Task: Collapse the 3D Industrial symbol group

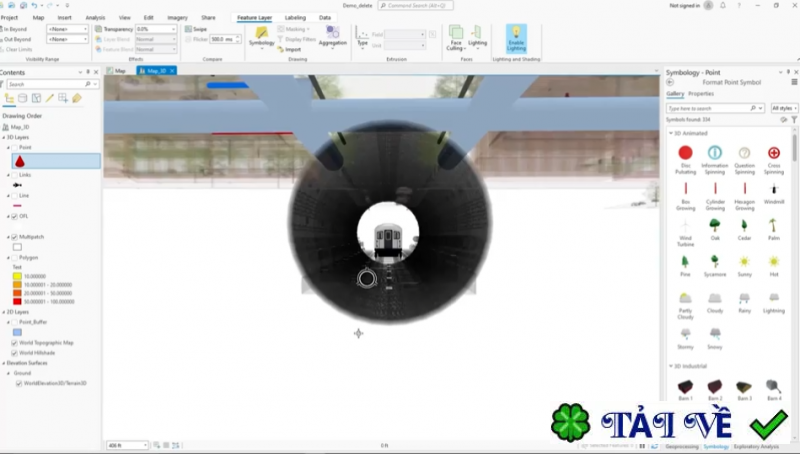Action: point(671,366)
